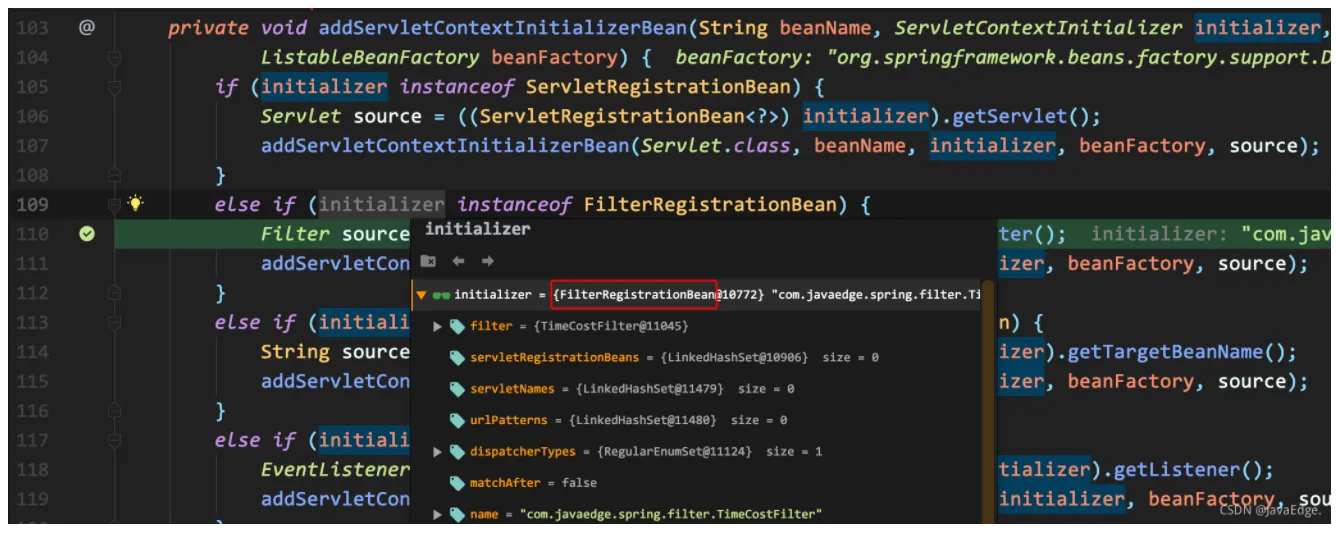Click the tag icon of dispatcherTypes

click(457, 452)
